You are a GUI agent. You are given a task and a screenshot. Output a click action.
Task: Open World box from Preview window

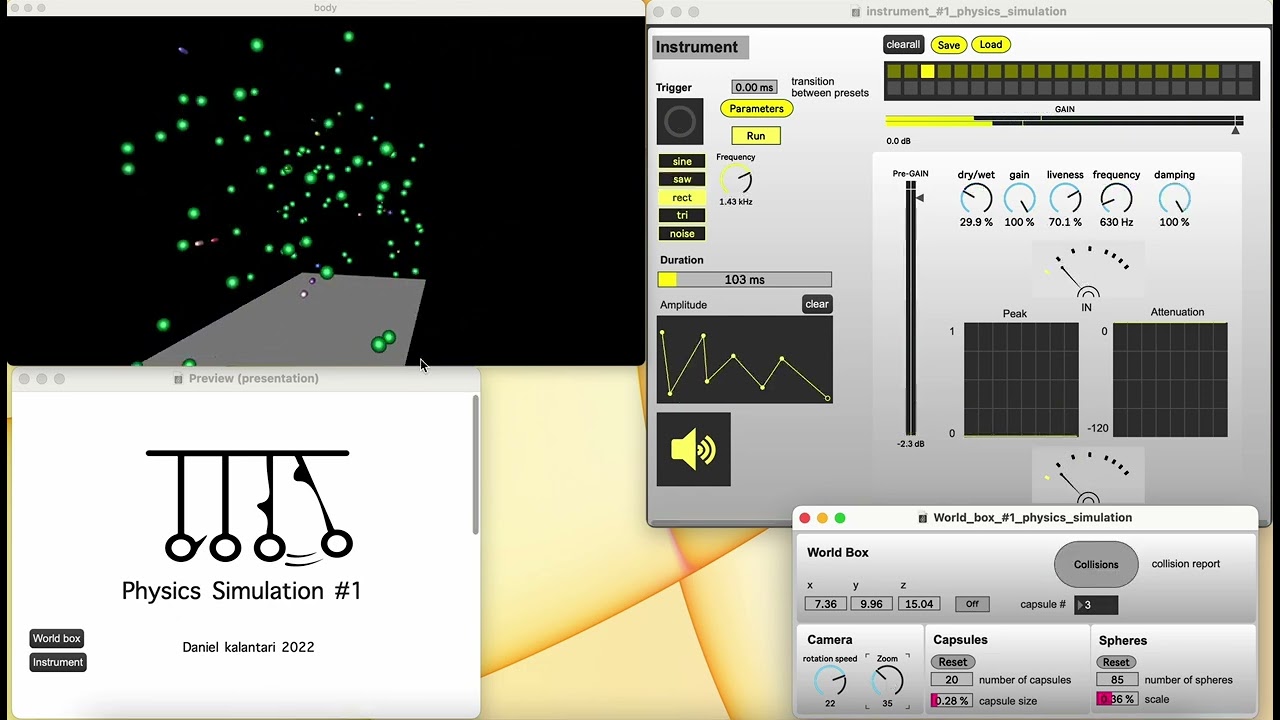click(57, 638)
